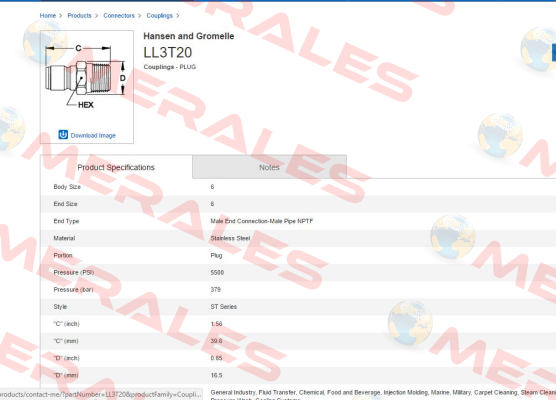Click the Download Image arrow icon
556x400 pixels.
coord(63,135)
